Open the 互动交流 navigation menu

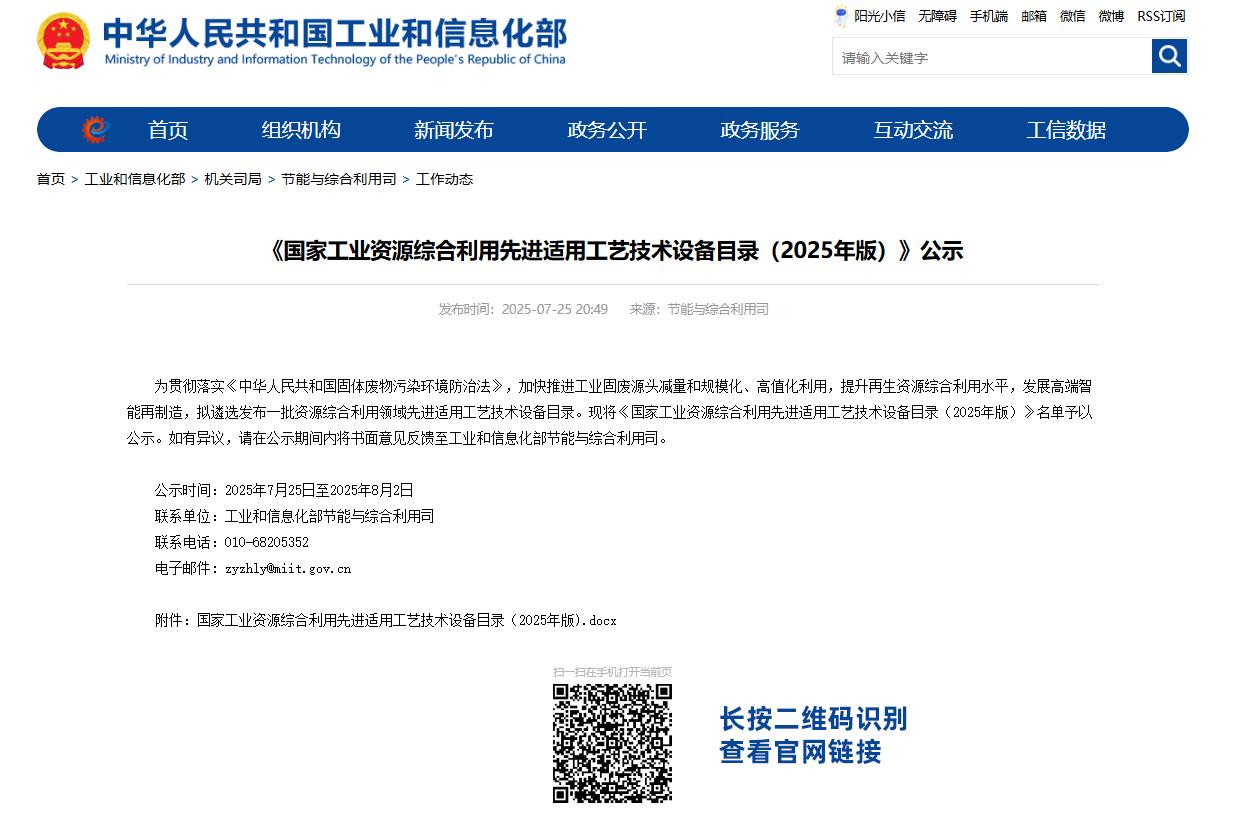[913, 130]
